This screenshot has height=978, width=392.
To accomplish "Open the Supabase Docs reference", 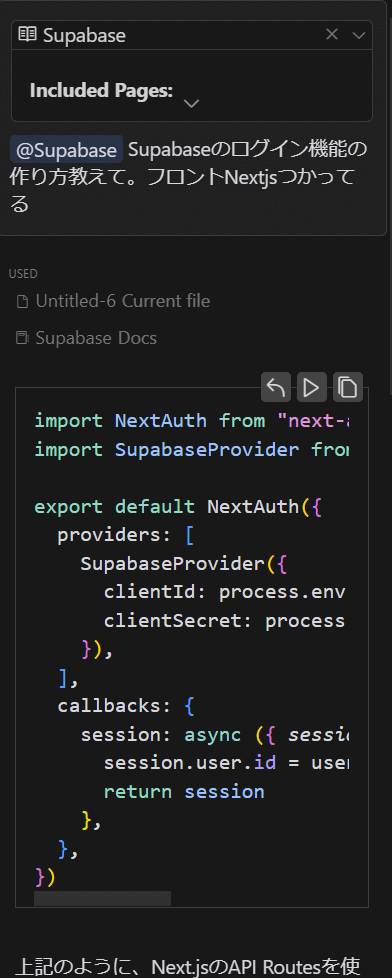I will [86, 338].
